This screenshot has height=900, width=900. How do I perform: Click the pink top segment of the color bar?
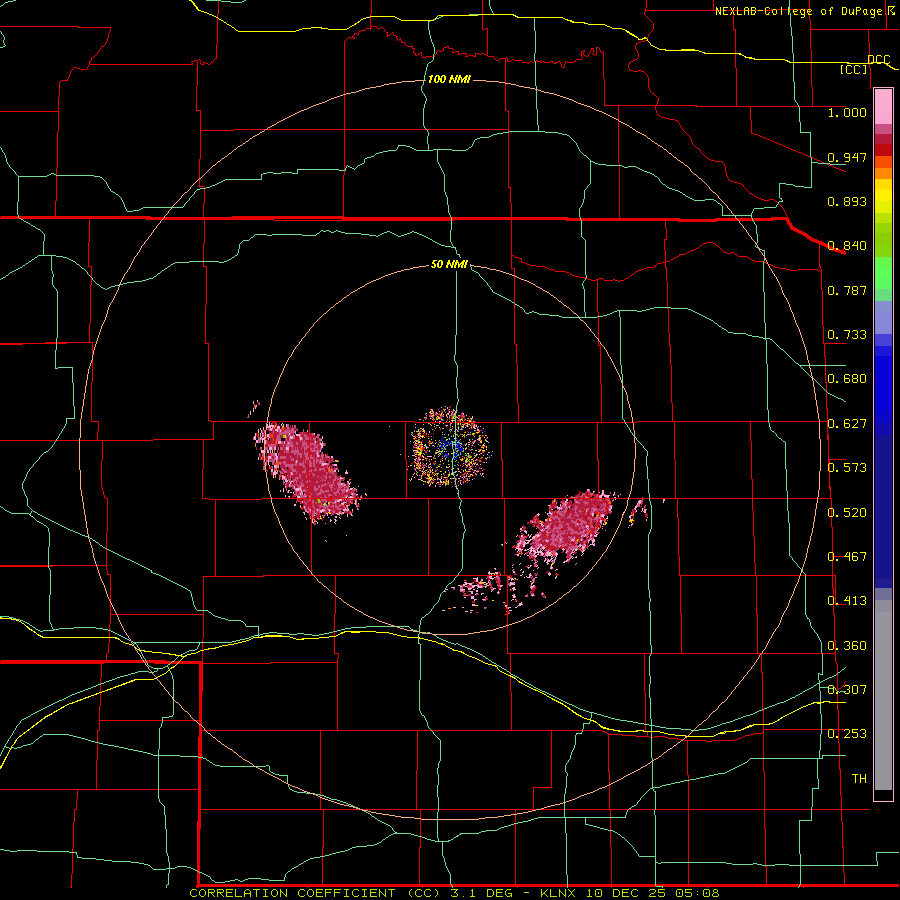click(883, 106)
